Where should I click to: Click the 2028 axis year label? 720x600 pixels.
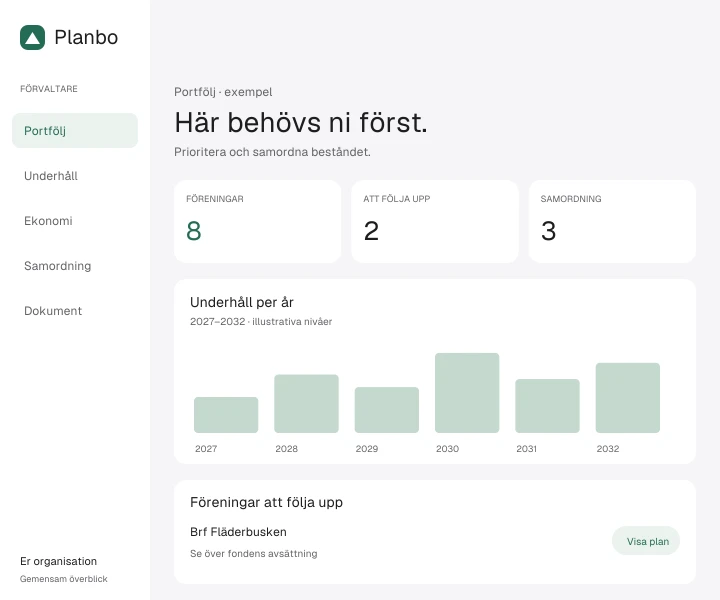[x=287, y=449]
